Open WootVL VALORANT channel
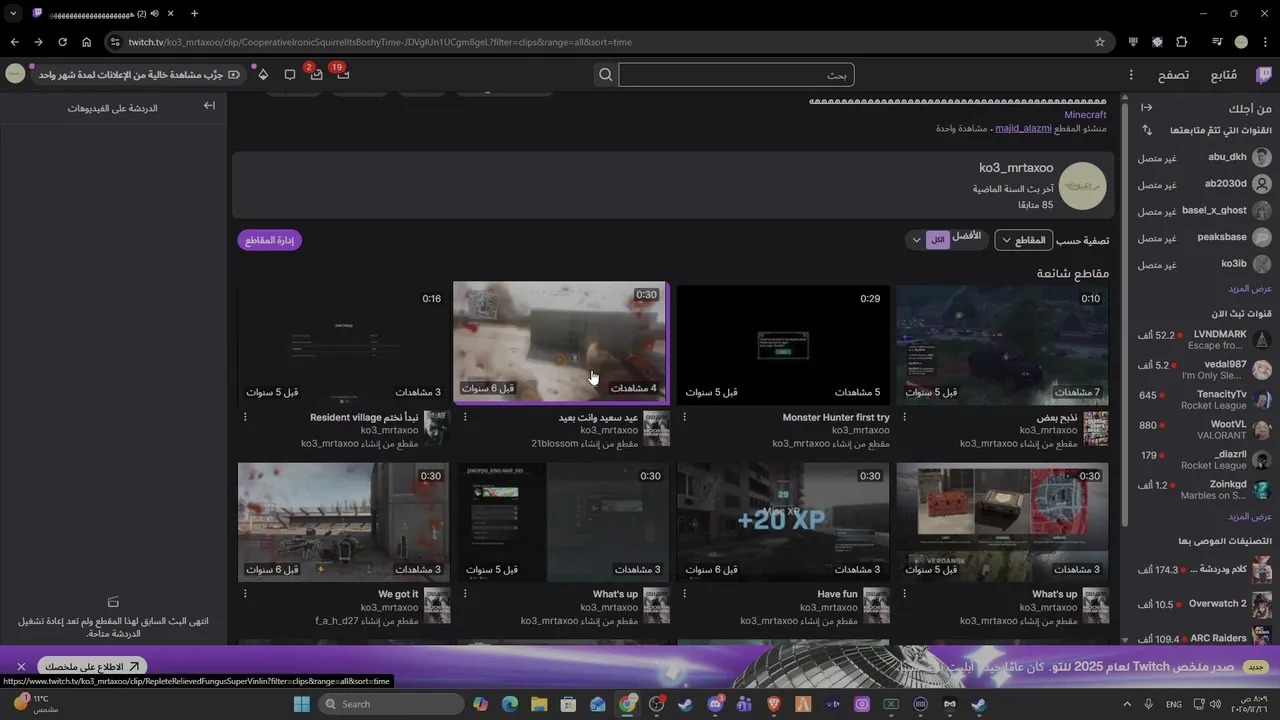Image resolution: width=1280 pixels, height=720 pixels. pyautogui.click(x=1204, y=430)
